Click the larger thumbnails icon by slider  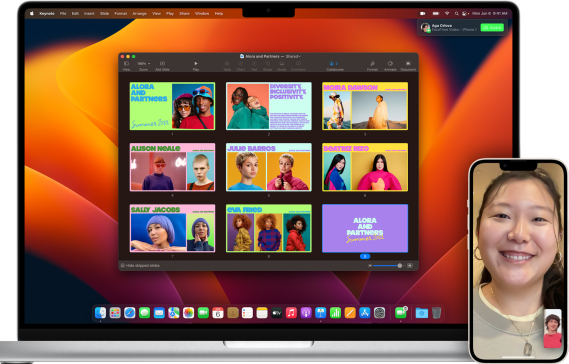(x=410, y=266)
